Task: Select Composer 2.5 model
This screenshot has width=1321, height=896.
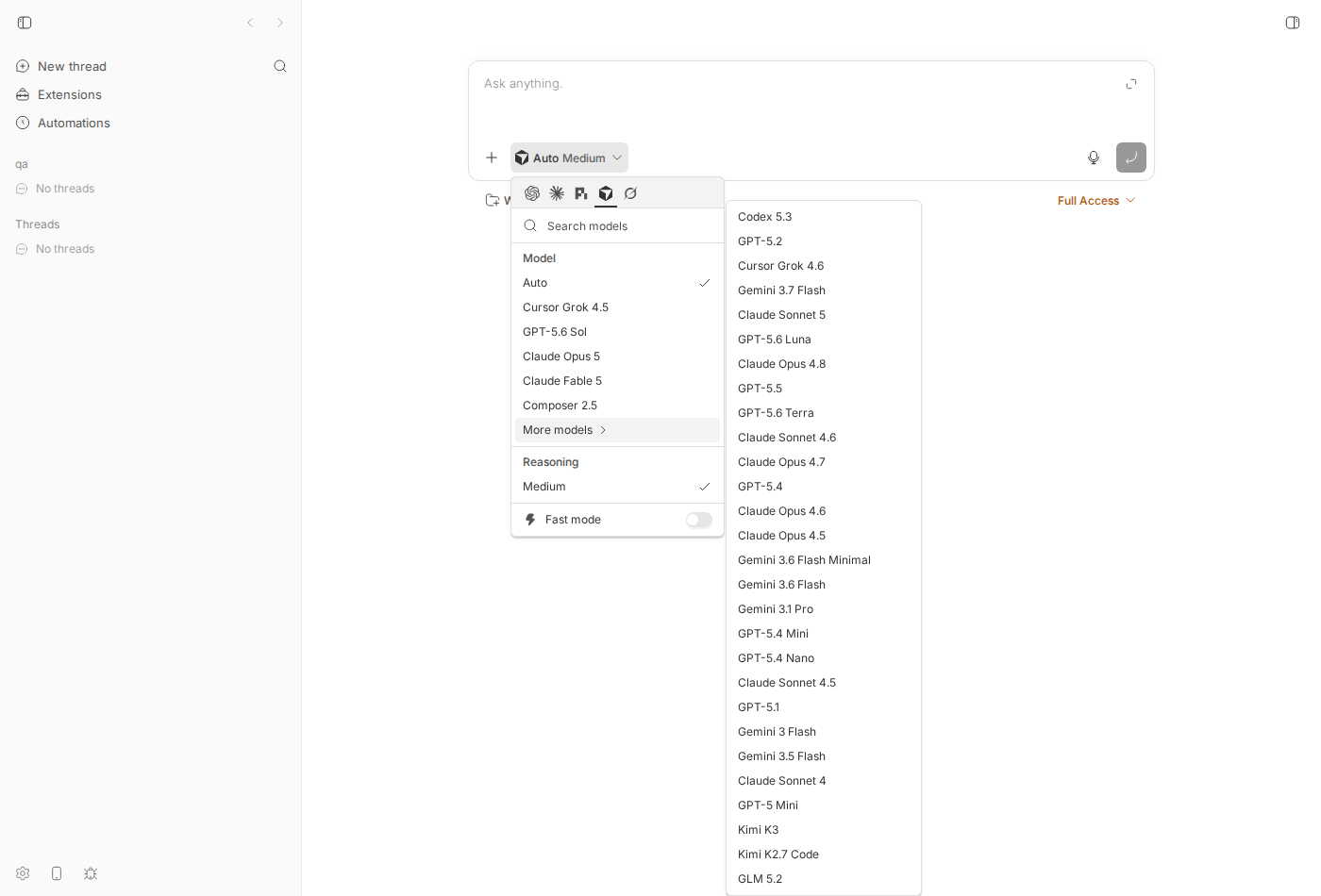Action: [617, 406]
